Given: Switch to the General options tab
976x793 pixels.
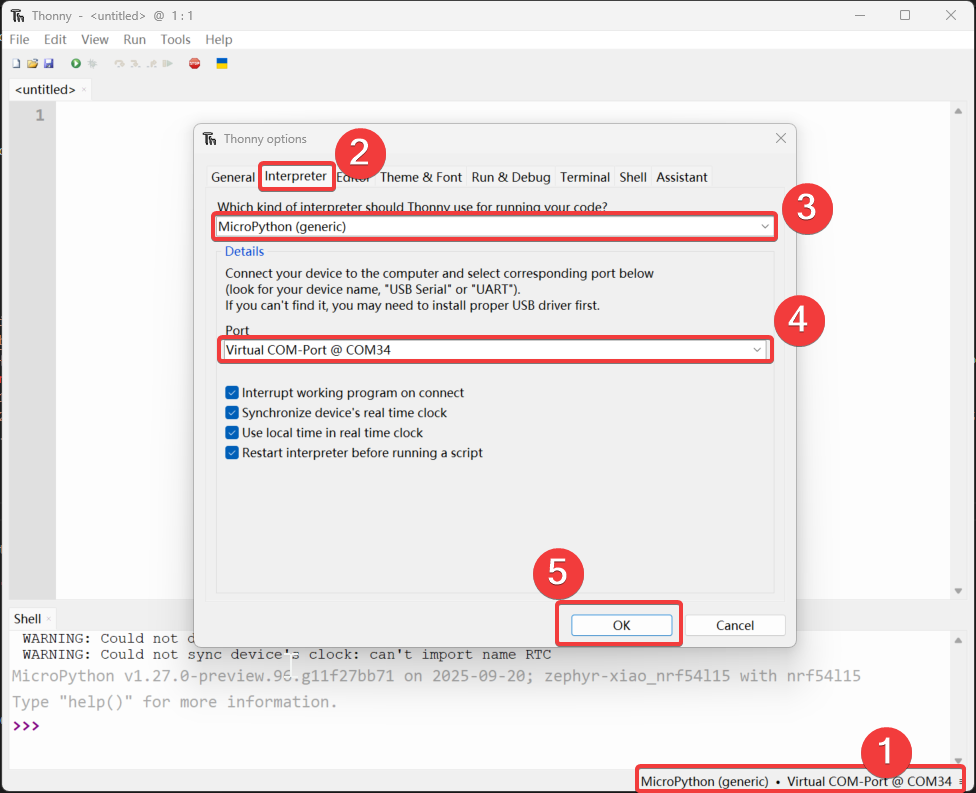Looking at the screenshot, I should [233, 177].
